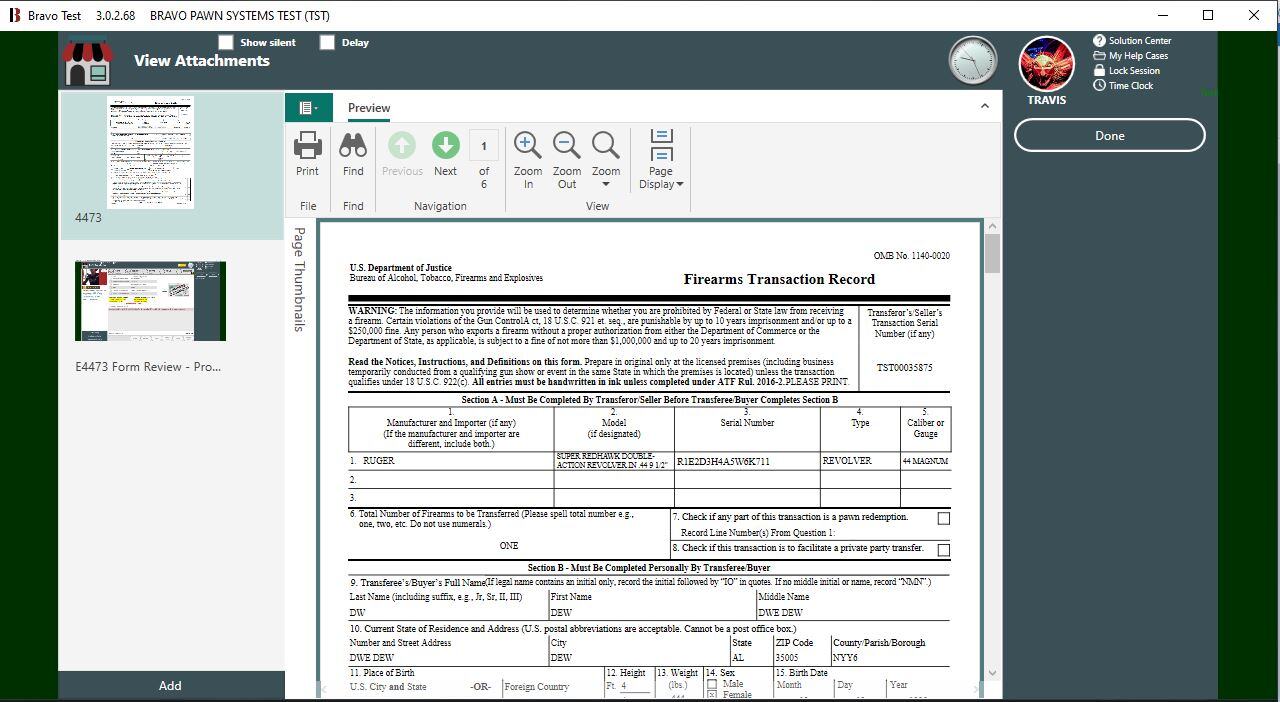The height and width of the screenshot is (702, 1280).
Task: Click the ZIP code 35005
Action: [787, 658]
